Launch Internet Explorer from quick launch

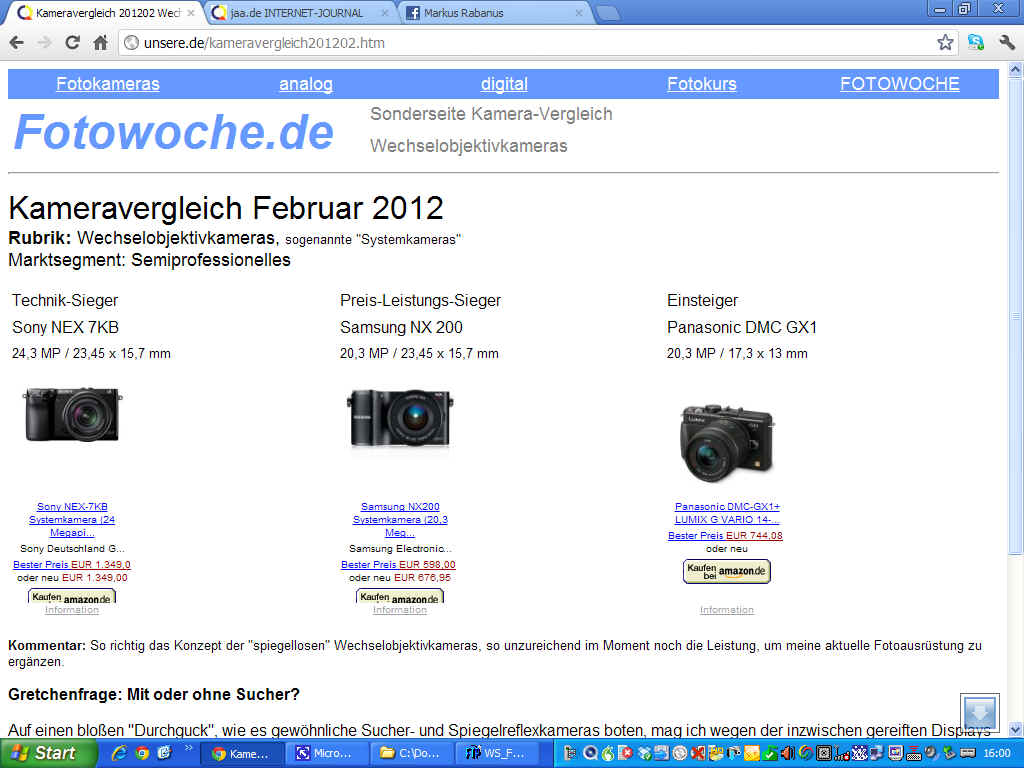click(x=119, y=753)
